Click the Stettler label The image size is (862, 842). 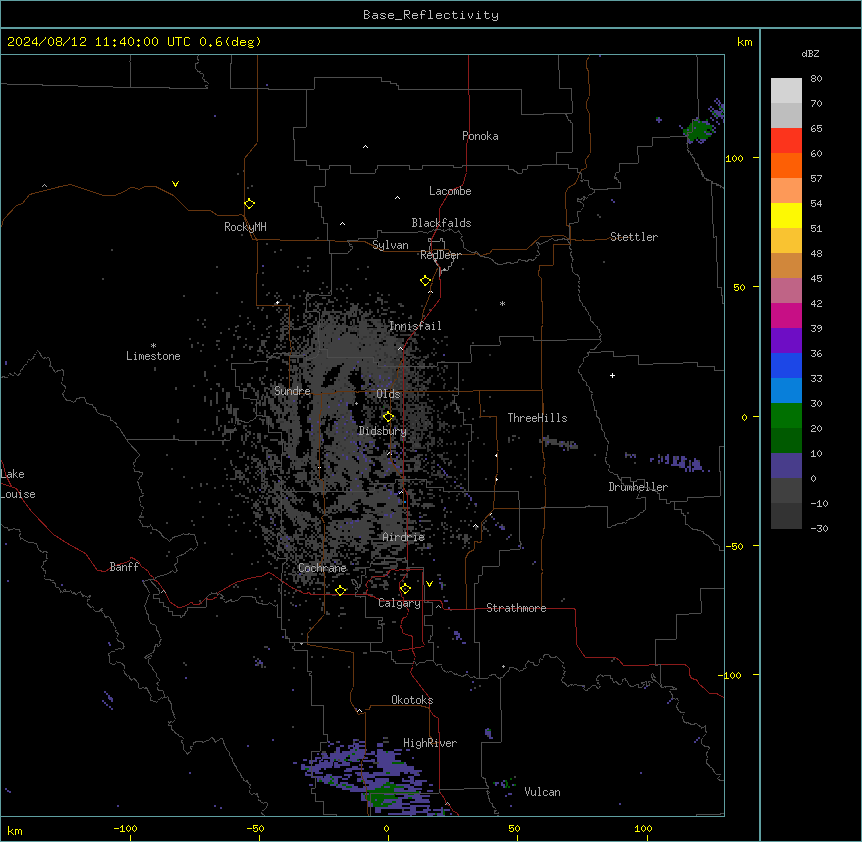(634, 237)
